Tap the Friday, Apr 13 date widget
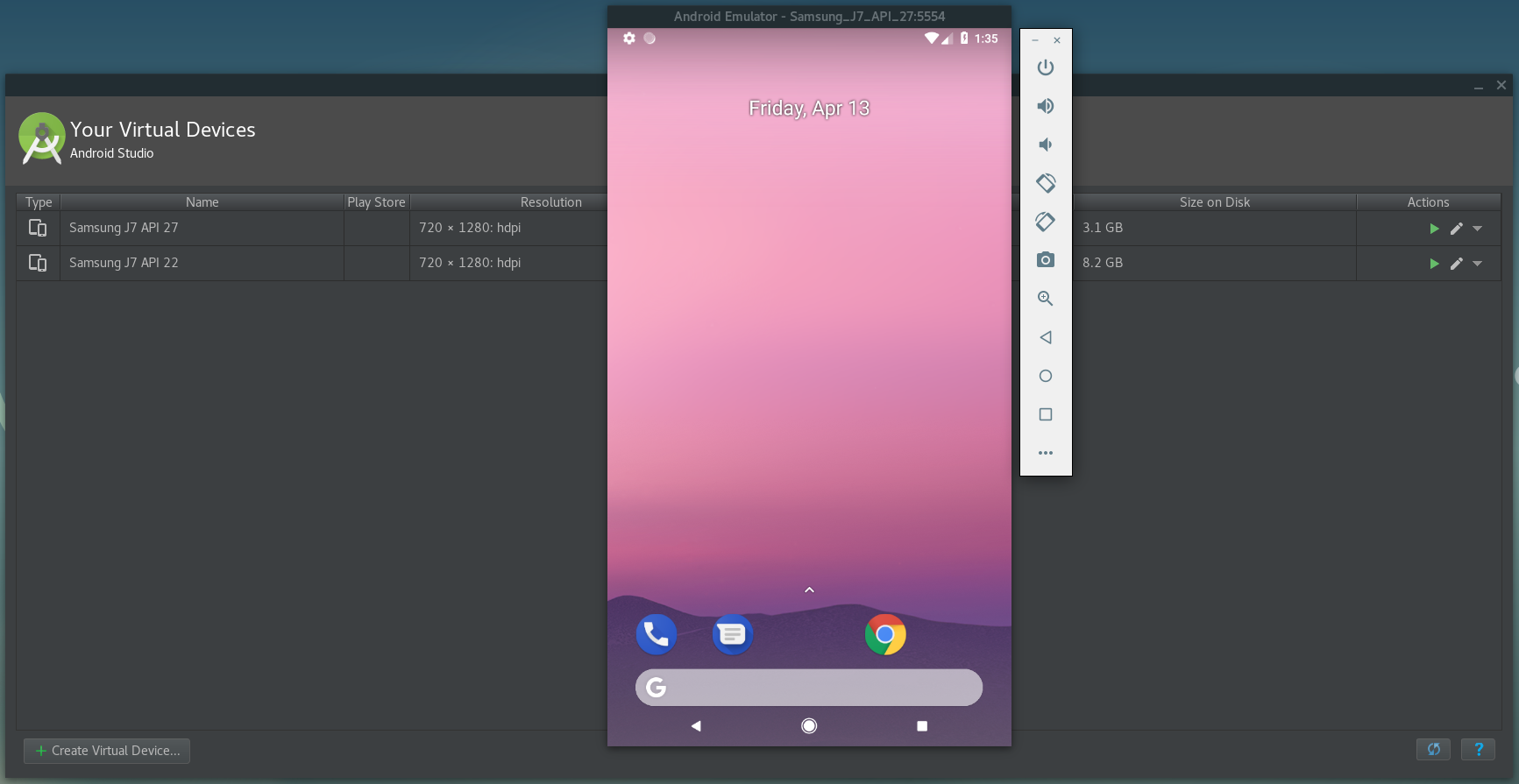 click(x=809, y=108)
